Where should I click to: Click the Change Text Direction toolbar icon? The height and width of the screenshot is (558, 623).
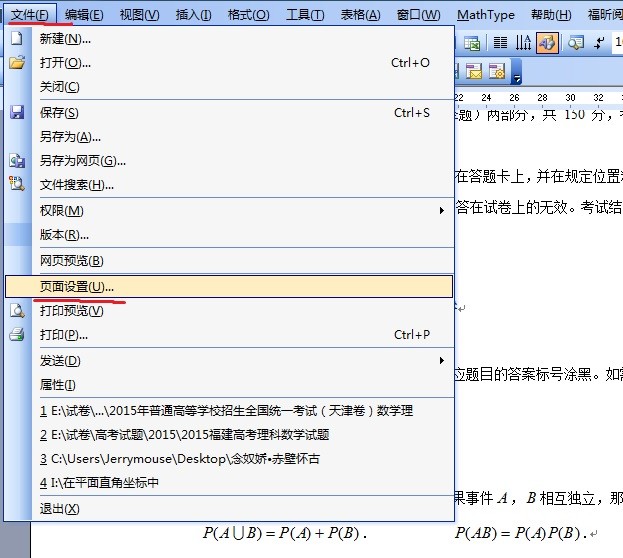(523, 43)
